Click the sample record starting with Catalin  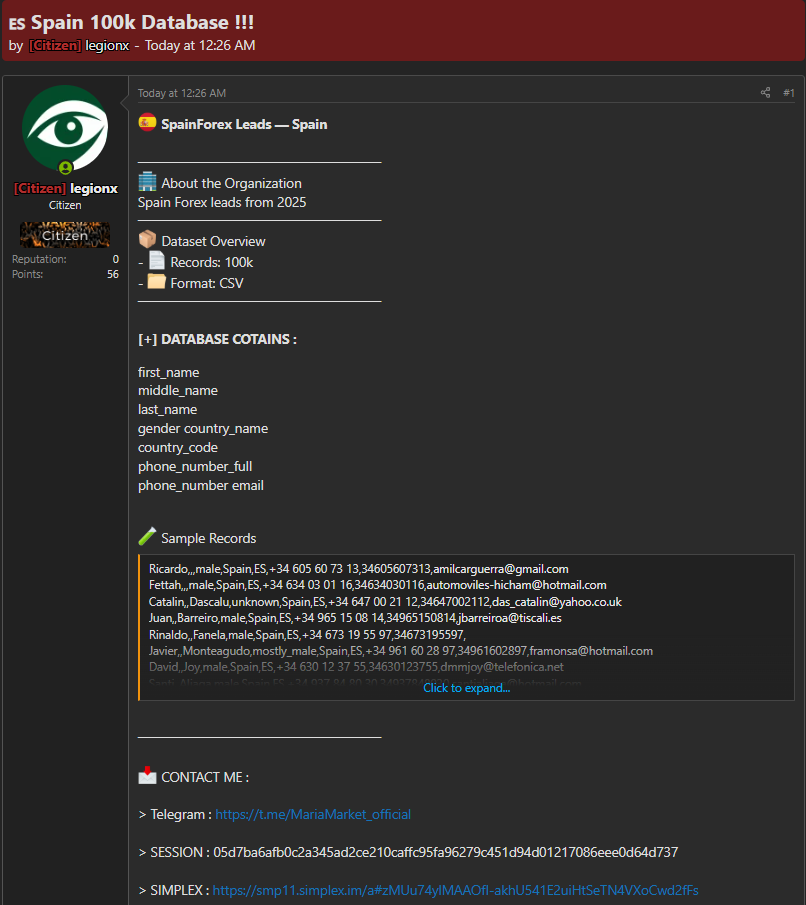tap(385, 602)
